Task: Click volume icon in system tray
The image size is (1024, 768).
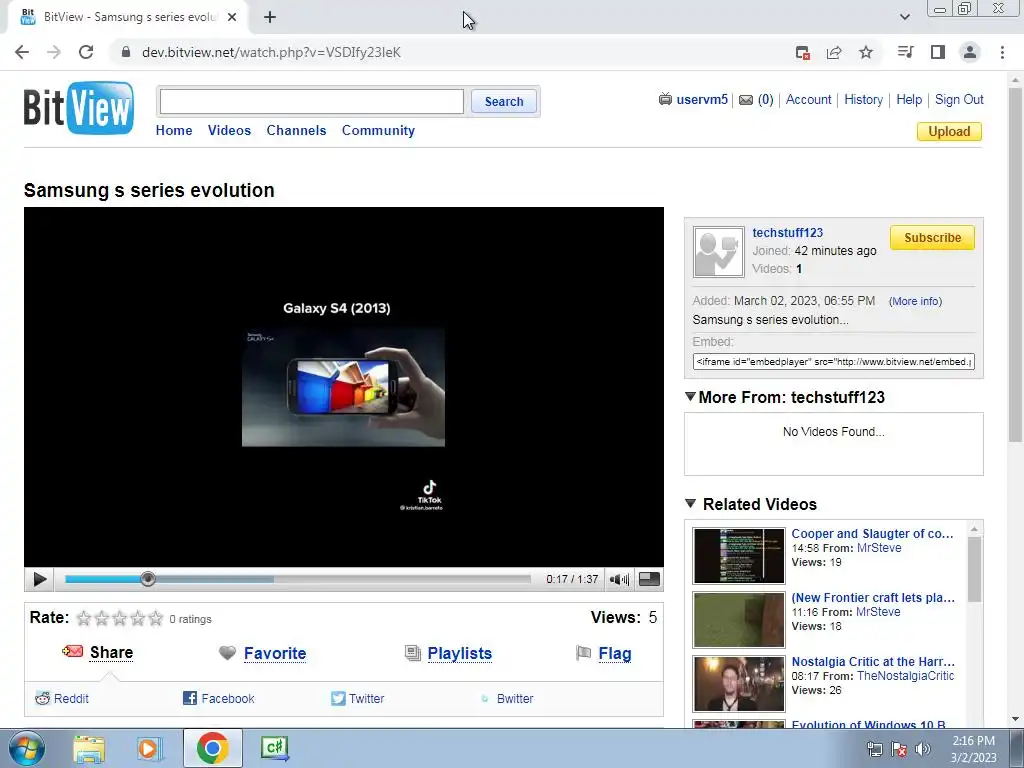Action: tap(923, 749)
